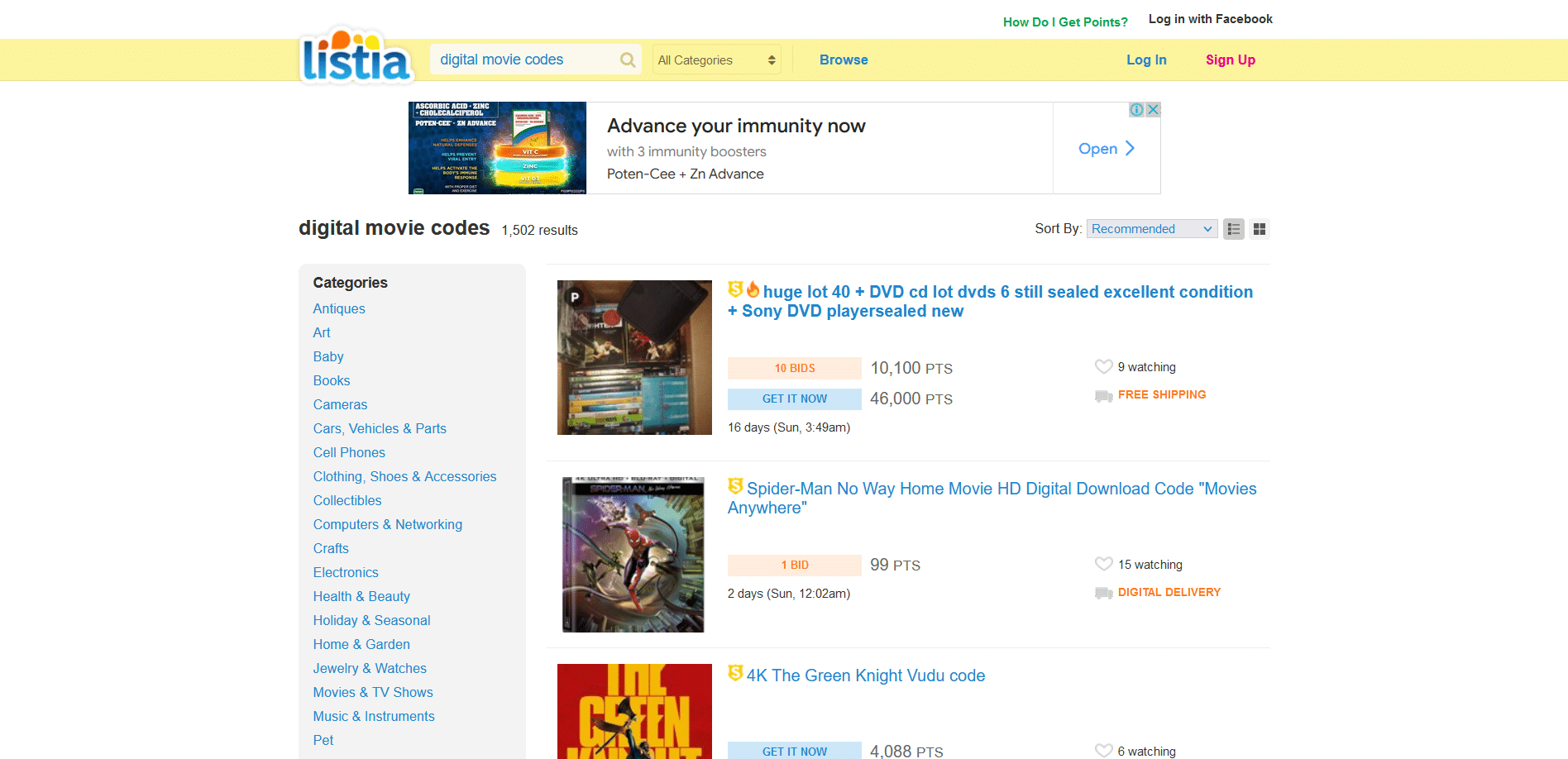Select Music & Instruments category

[x=374, y=716]
